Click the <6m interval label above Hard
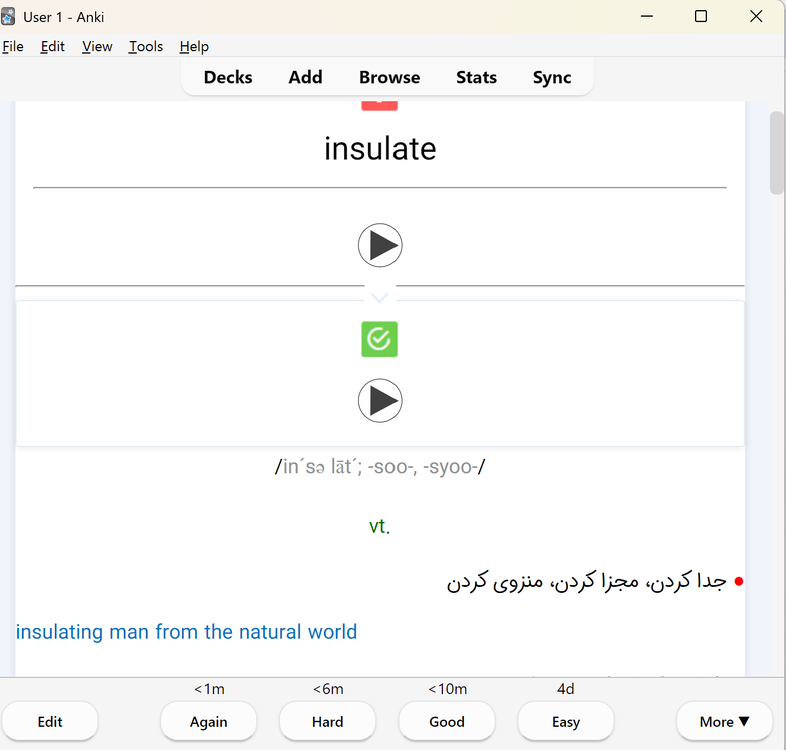Image resolution: width=786 pixels, height=750 pixels. [x=328, y=689]
